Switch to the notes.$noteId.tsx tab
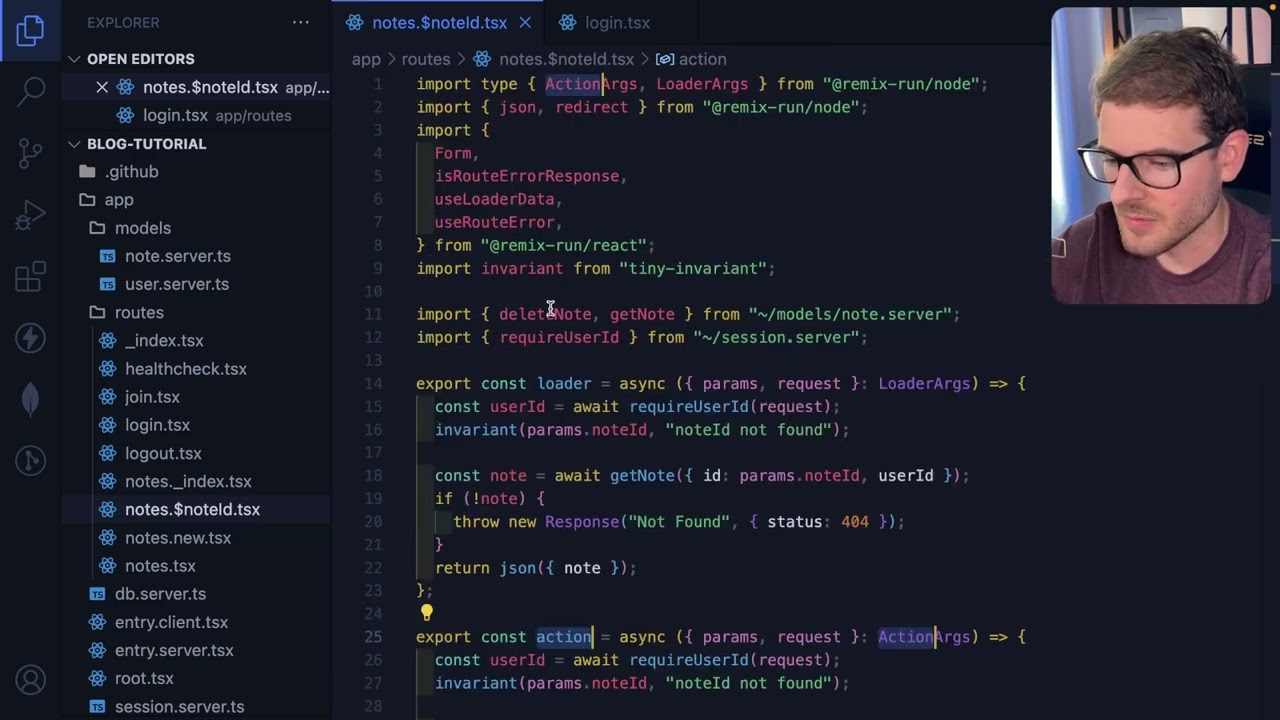The width and height of the screenshot is (1280, 720). [439, 22]
